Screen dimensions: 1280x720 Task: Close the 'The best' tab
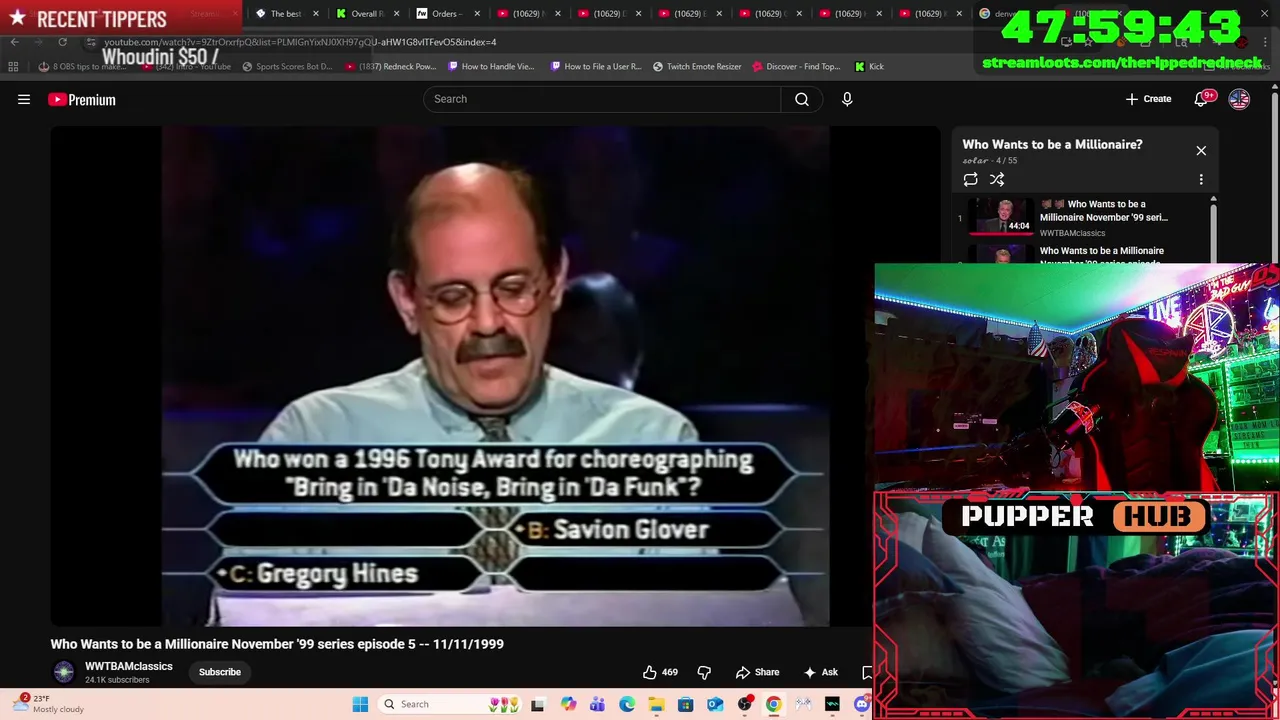[316, 14]
